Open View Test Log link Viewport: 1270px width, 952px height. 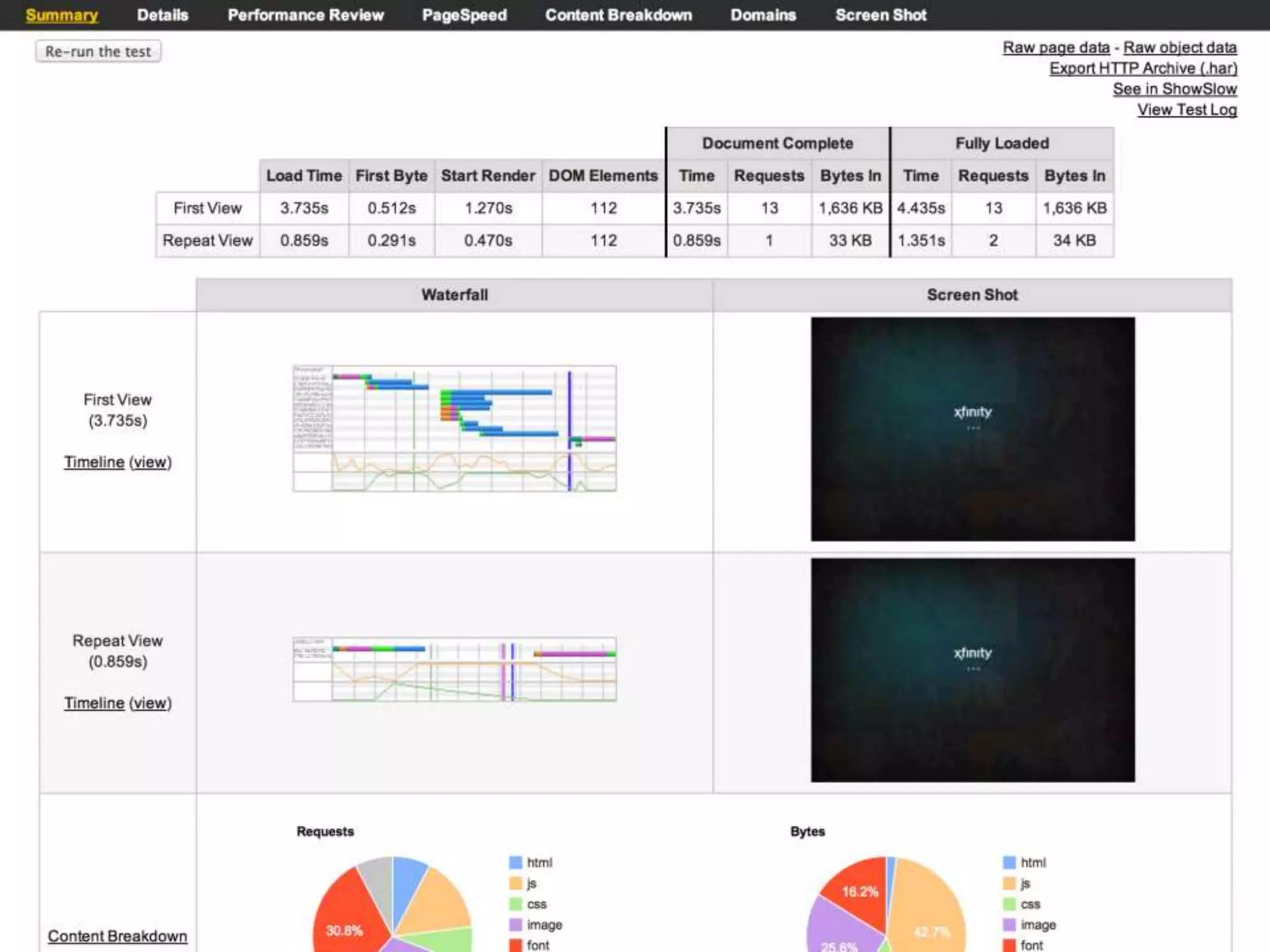pyautogui.click(x=1187, y=110)
